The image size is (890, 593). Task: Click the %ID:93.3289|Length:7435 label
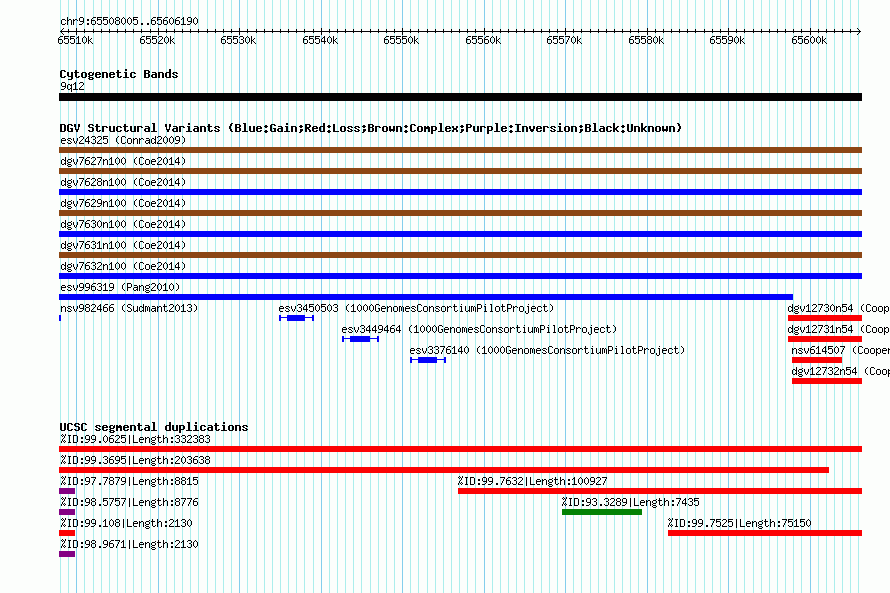click(631, 502)
